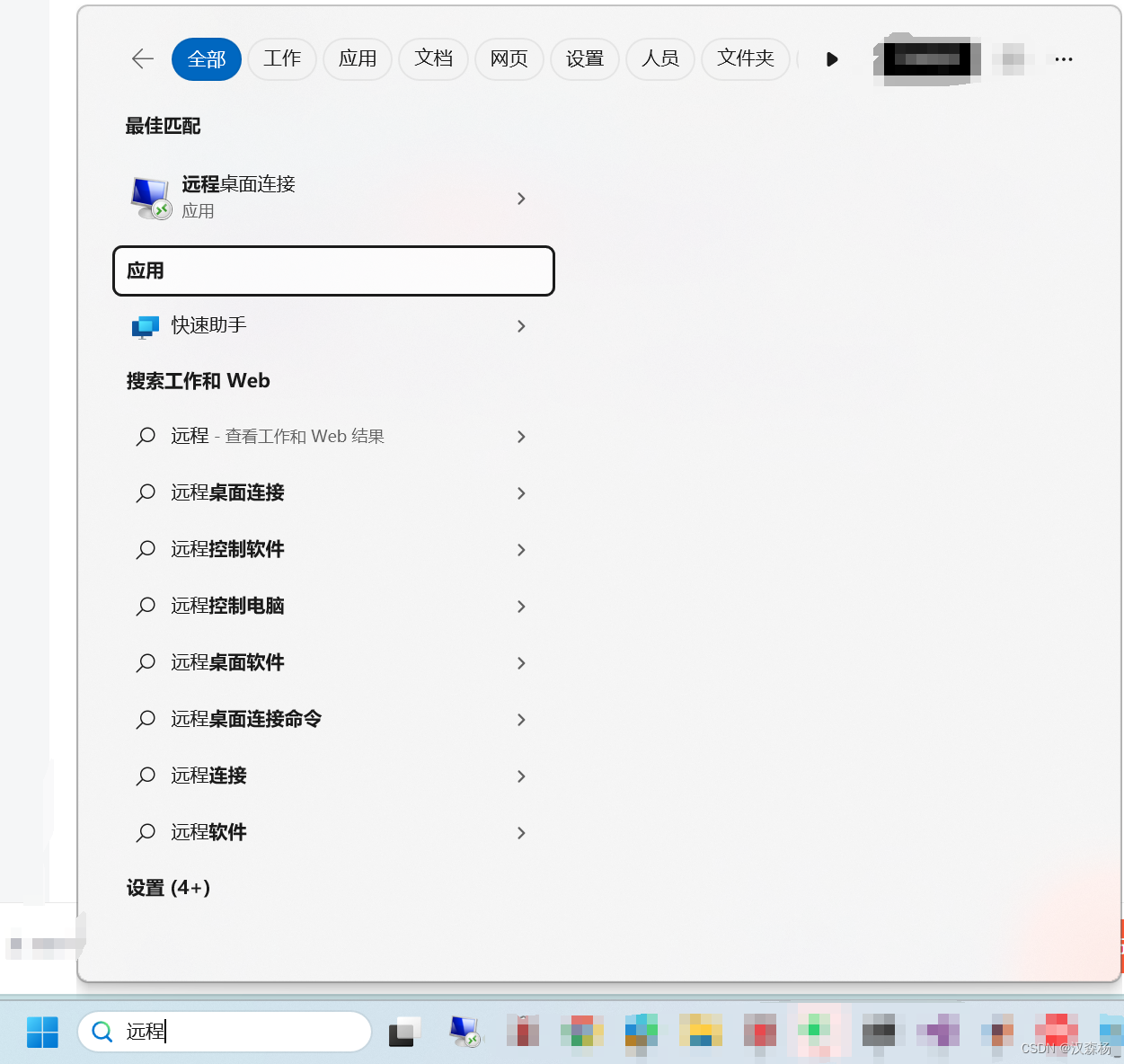Choose the 远程连接 search suggestion
This screenshot has width=1124, height=1064.
pyautogui.click(x=333, y=776)
